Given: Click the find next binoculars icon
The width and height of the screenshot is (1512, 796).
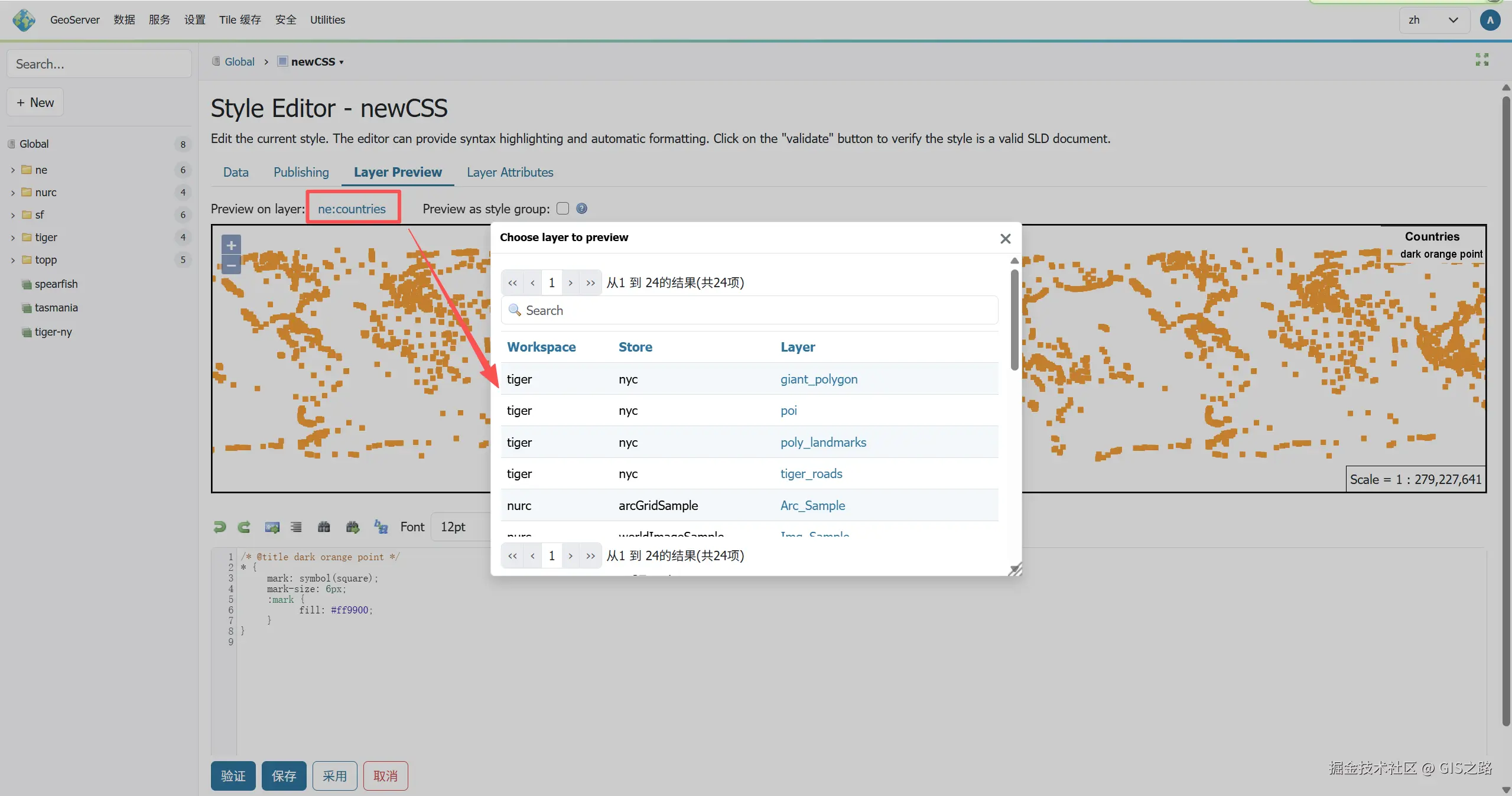Looking at the screenshot, I should tap(353, 527).
